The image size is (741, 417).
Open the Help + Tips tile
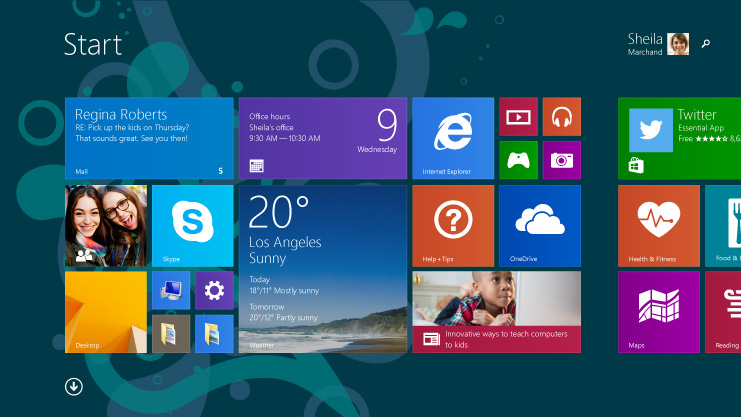click(x=453, y=226)
